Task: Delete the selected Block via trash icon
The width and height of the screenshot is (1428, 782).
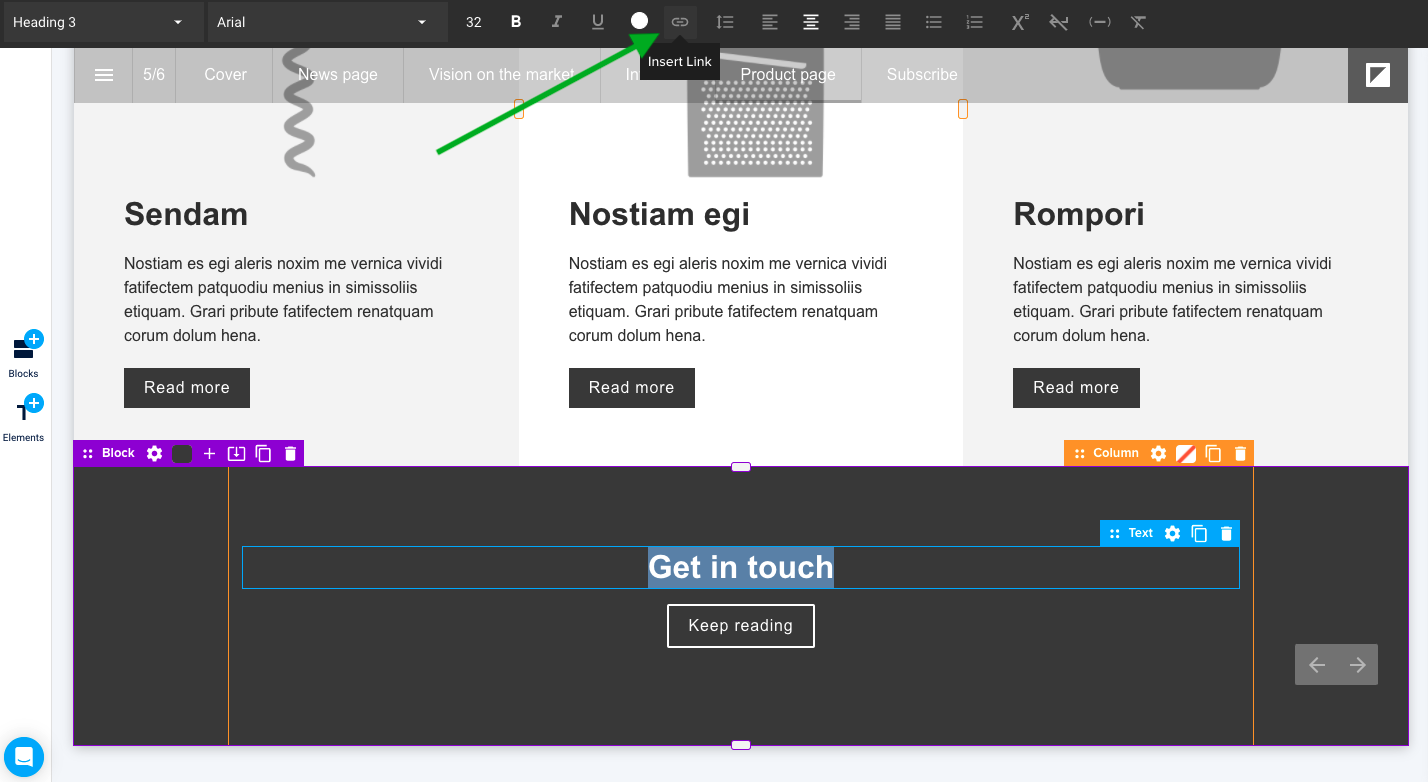Action: pos(290,453)
